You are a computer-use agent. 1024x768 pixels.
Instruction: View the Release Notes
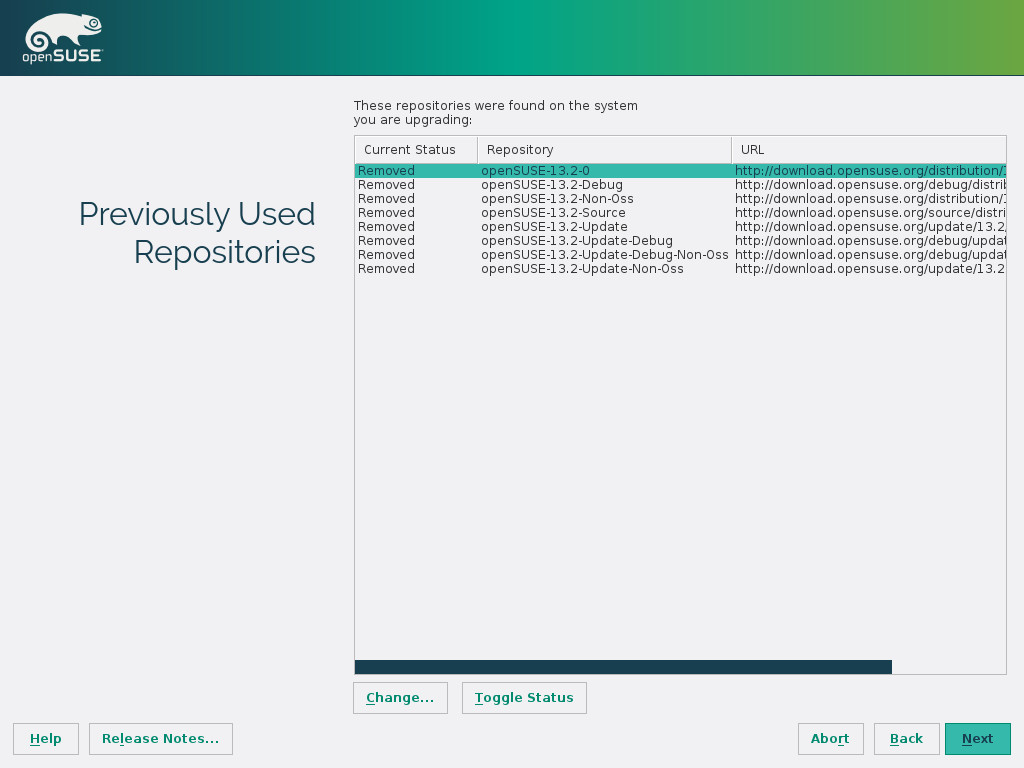[x=160, y=739]
